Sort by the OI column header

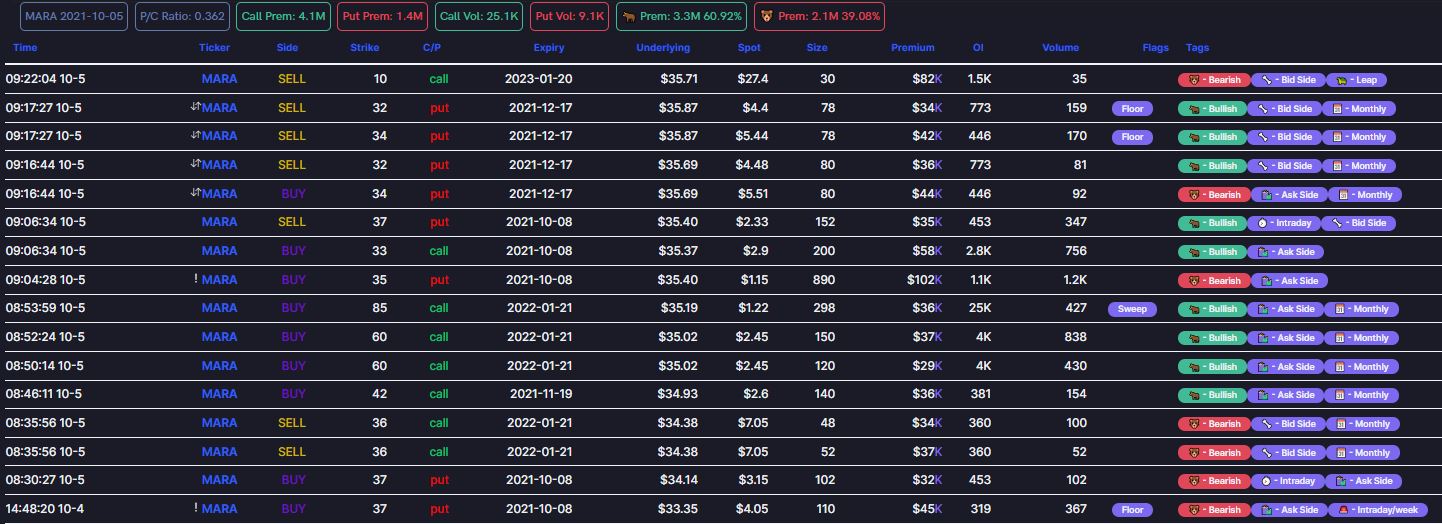pos(978,47)
